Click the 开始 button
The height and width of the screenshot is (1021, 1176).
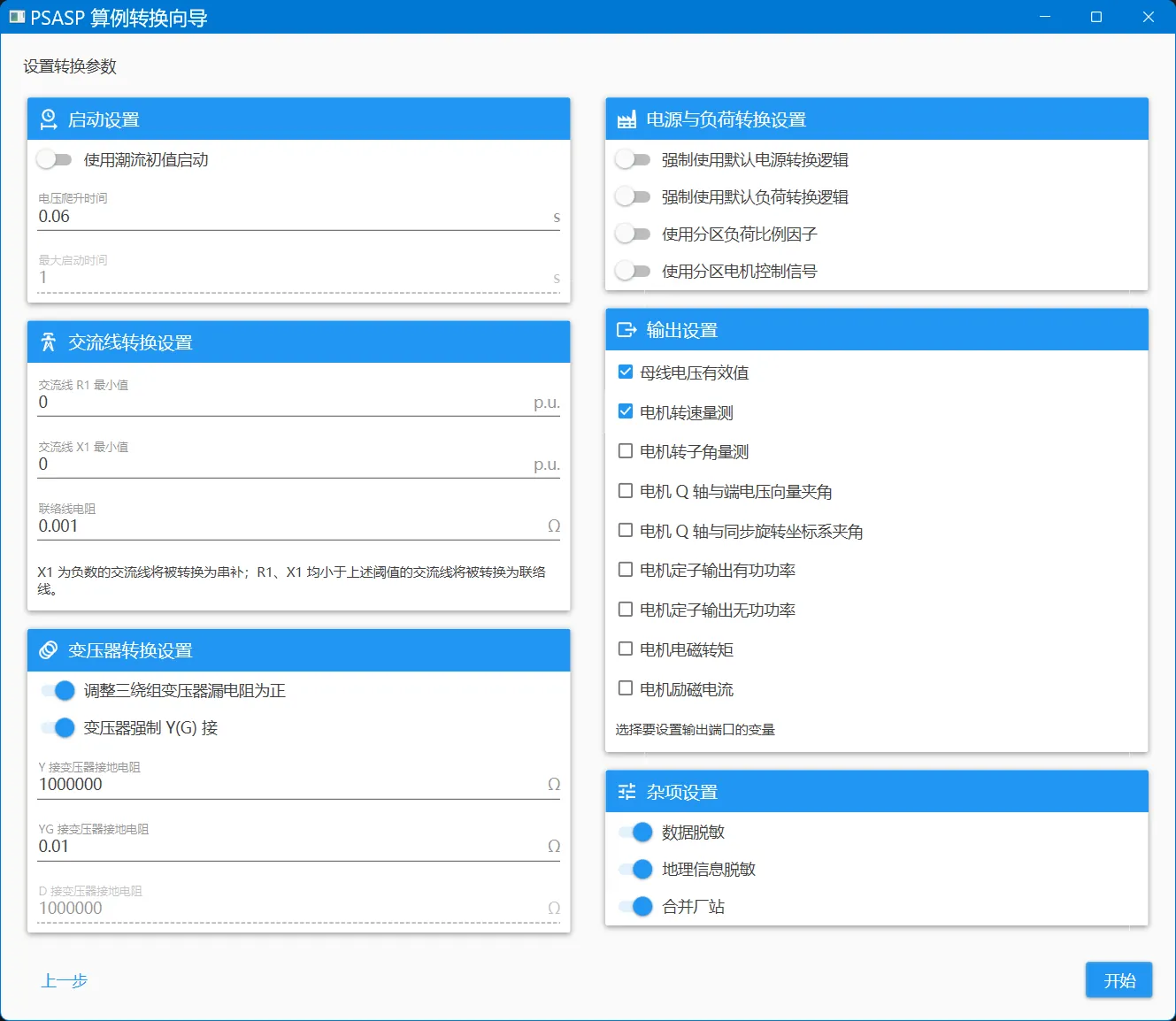1119,980
